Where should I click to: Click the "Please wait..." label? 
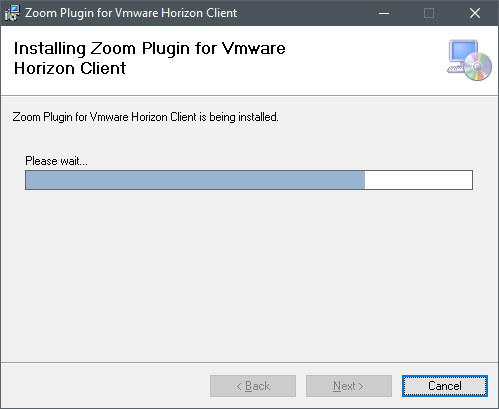tap(56, 161)
